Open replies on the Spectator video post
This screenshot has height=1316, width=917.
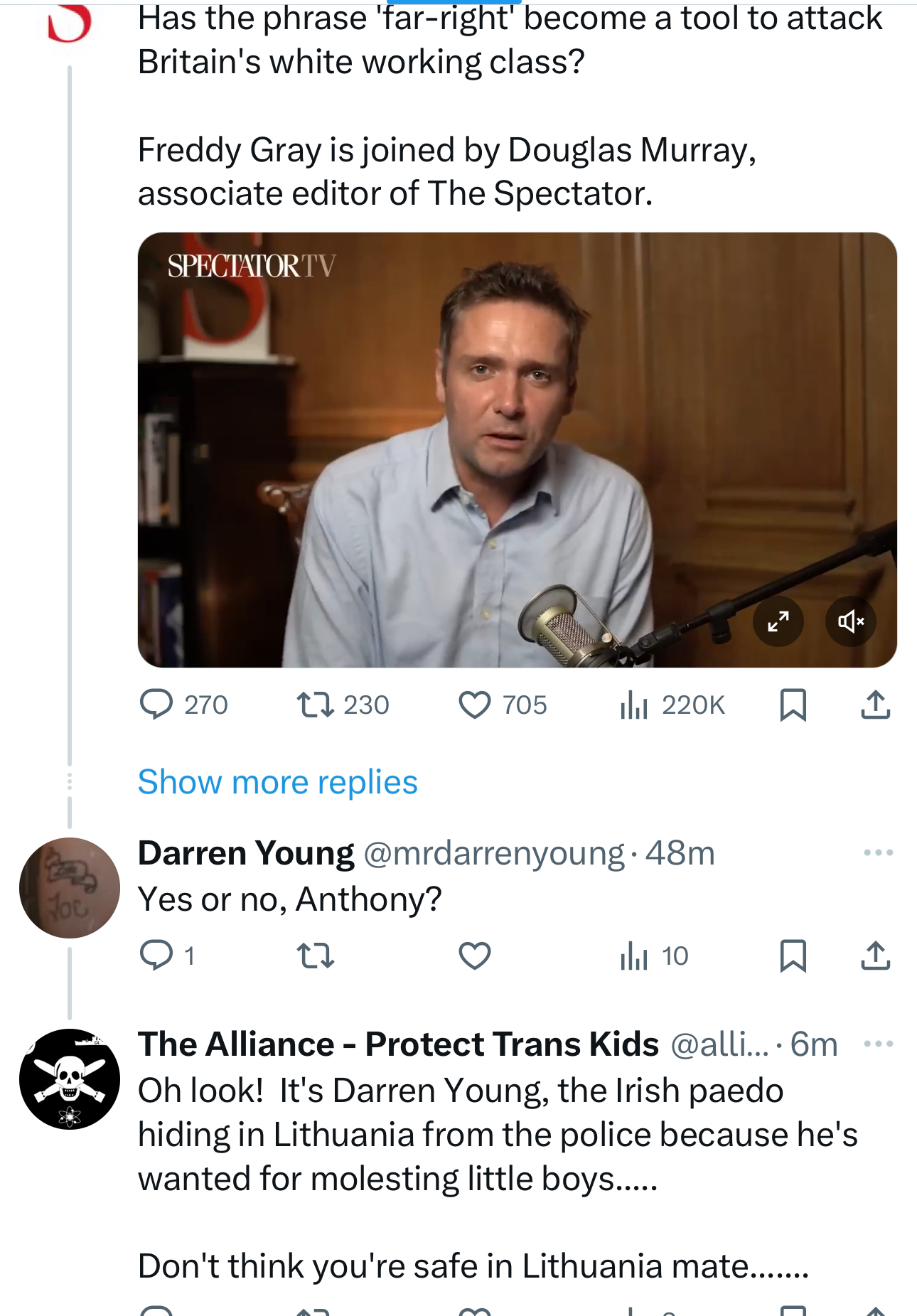[156, 705]
